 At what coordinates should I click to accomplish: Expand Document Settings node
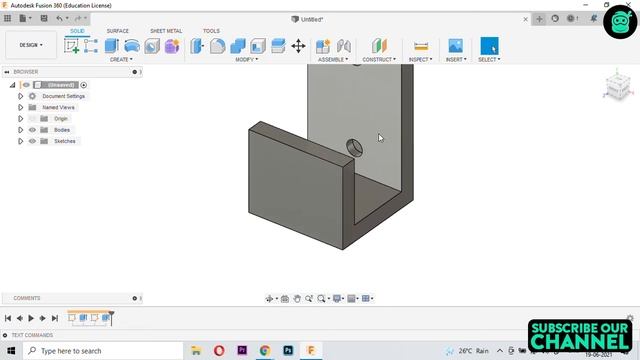[20, 96]
